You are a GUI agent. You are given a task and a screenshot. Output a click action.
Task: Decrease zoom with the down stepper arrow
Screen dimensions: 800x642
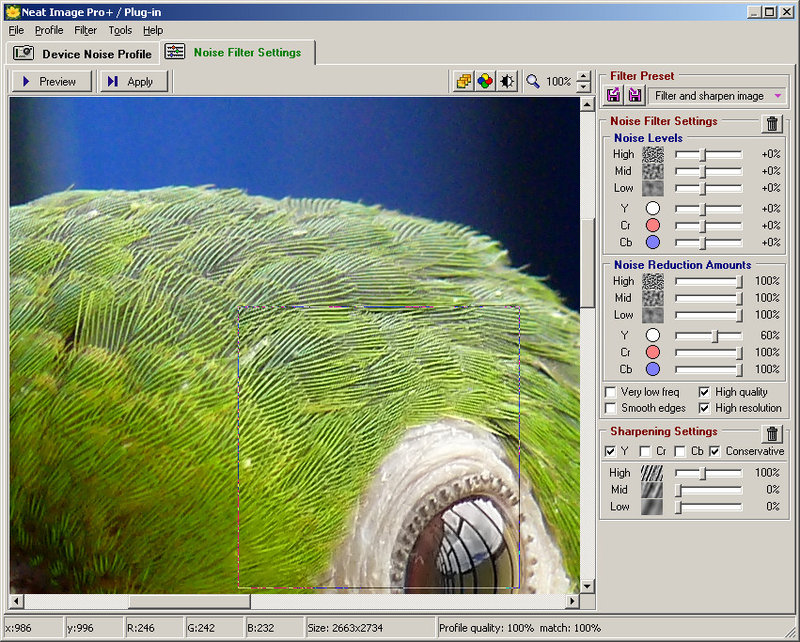tap(583, 87)
